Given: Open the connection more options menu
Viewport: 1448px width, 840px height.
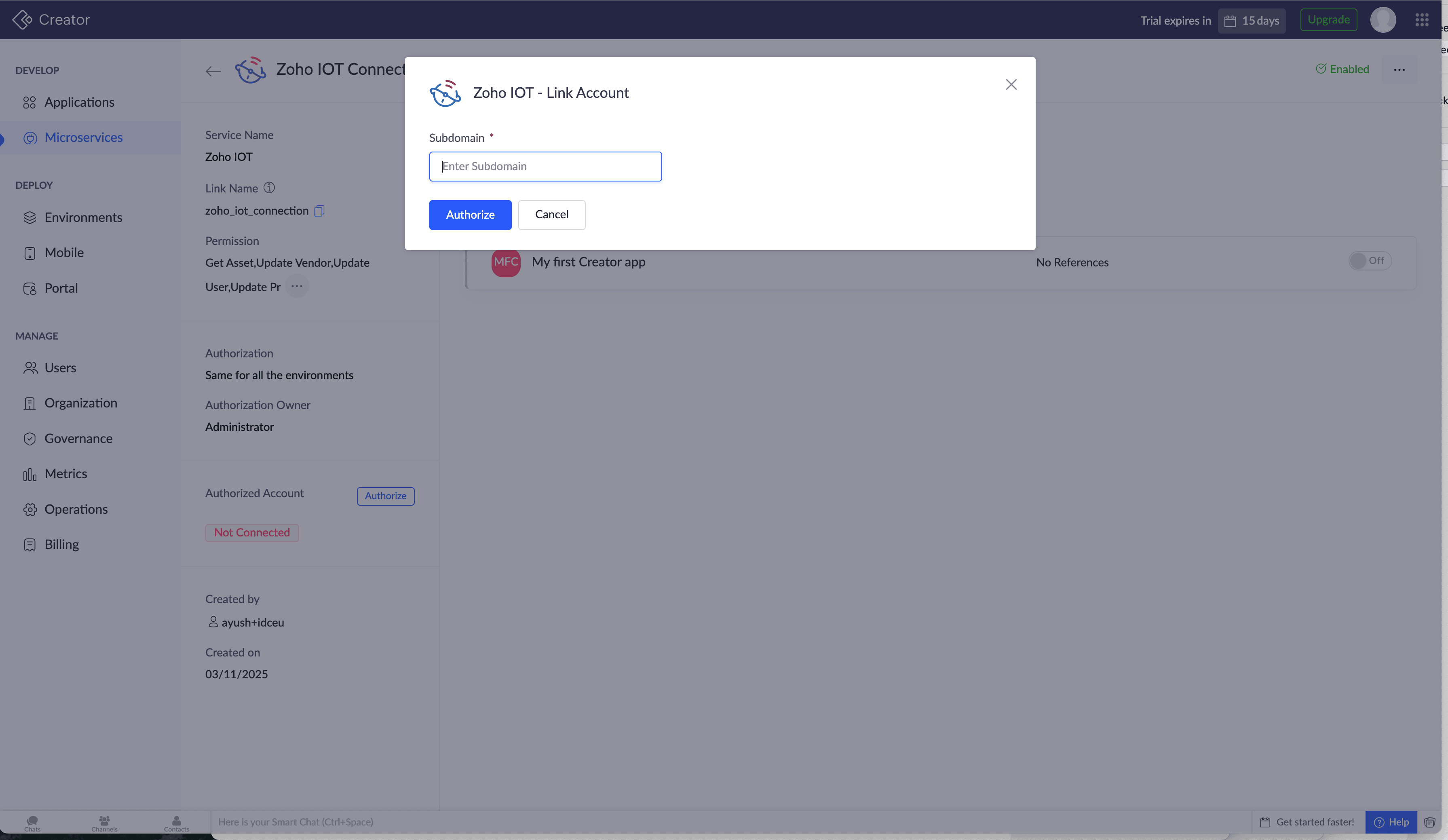Looking at the screenshot, I should point(1399,70).
